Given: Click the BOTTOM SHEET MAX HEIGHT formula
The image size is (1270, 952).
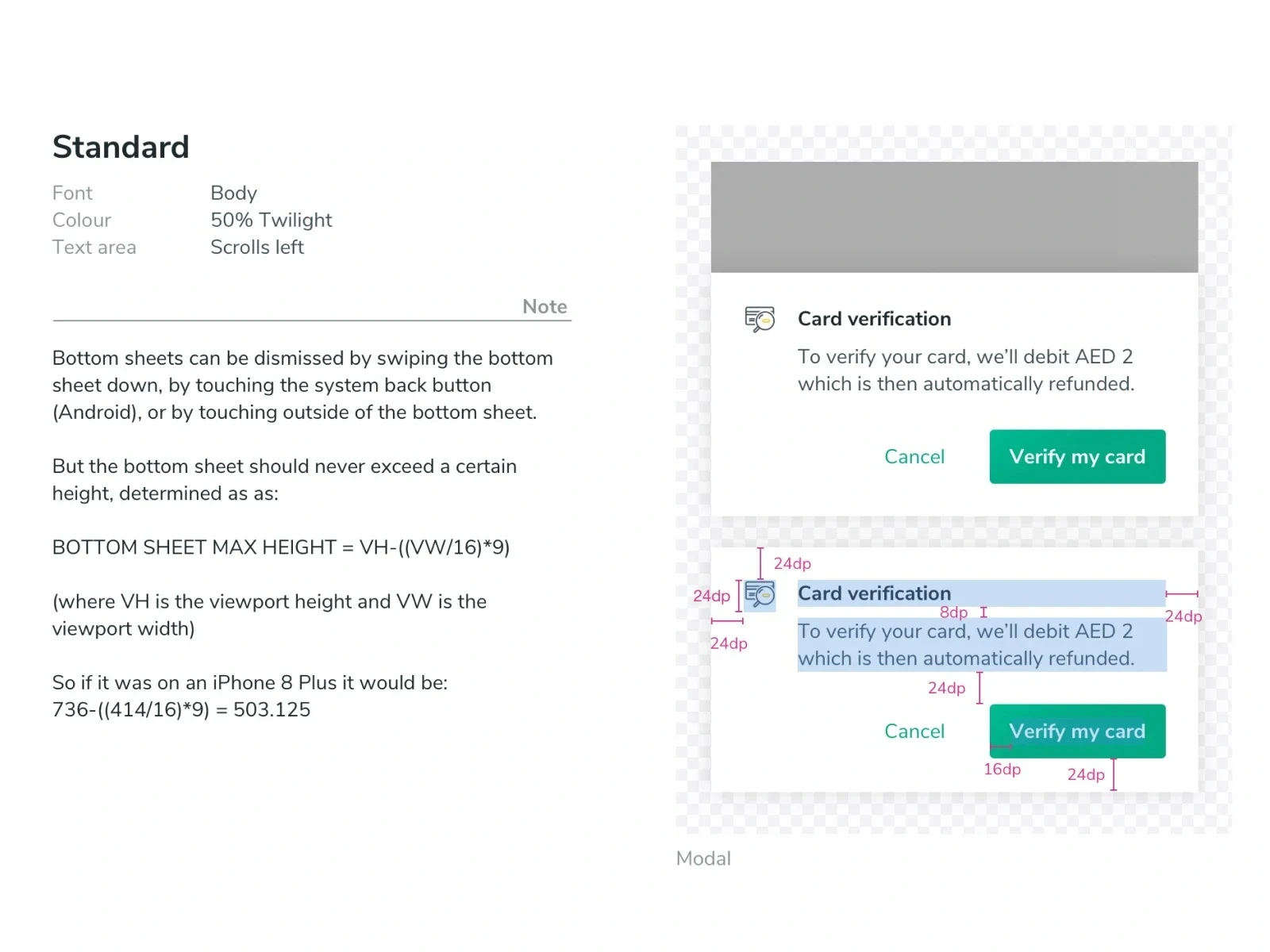Looking at the screenshot, I should (x=281, y=547).
